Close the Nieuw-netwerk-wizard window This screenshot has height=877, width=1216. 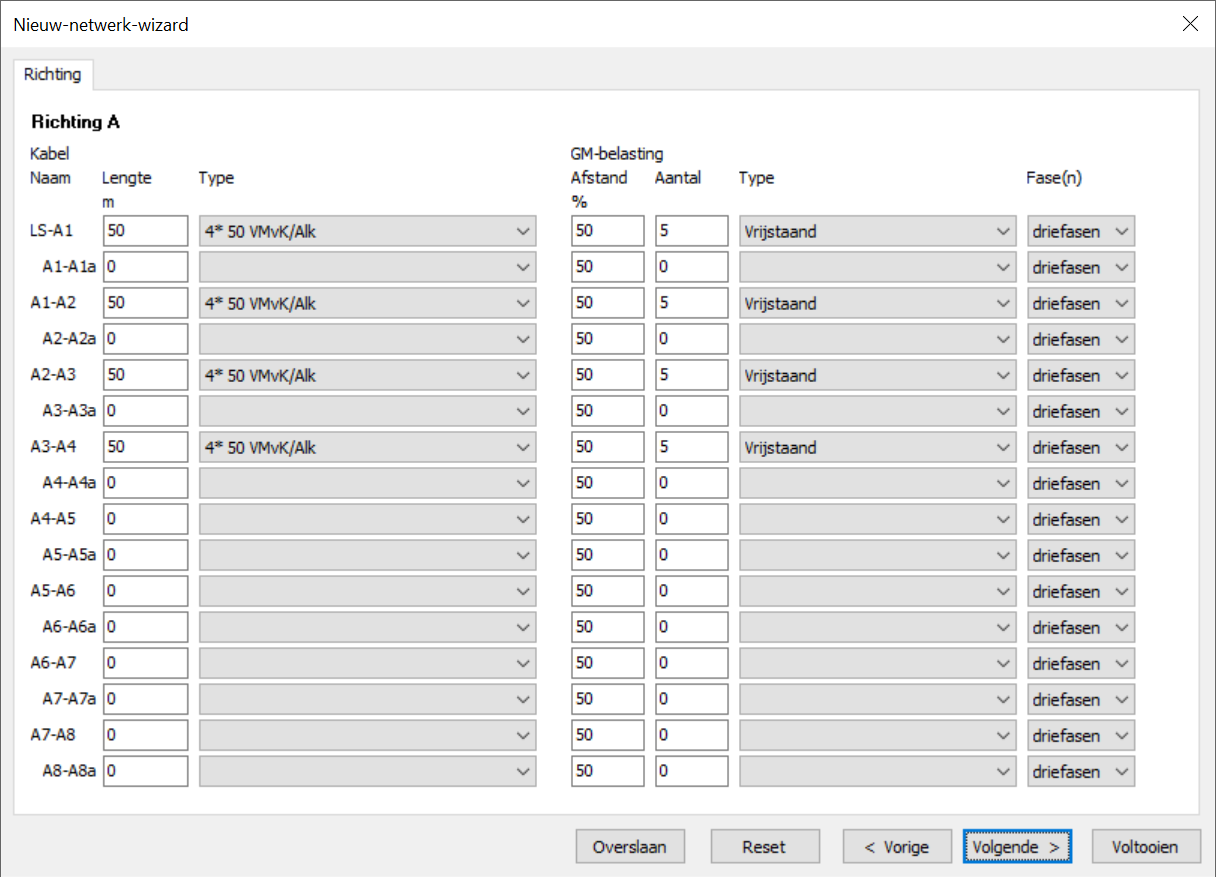coord(1190,24)
